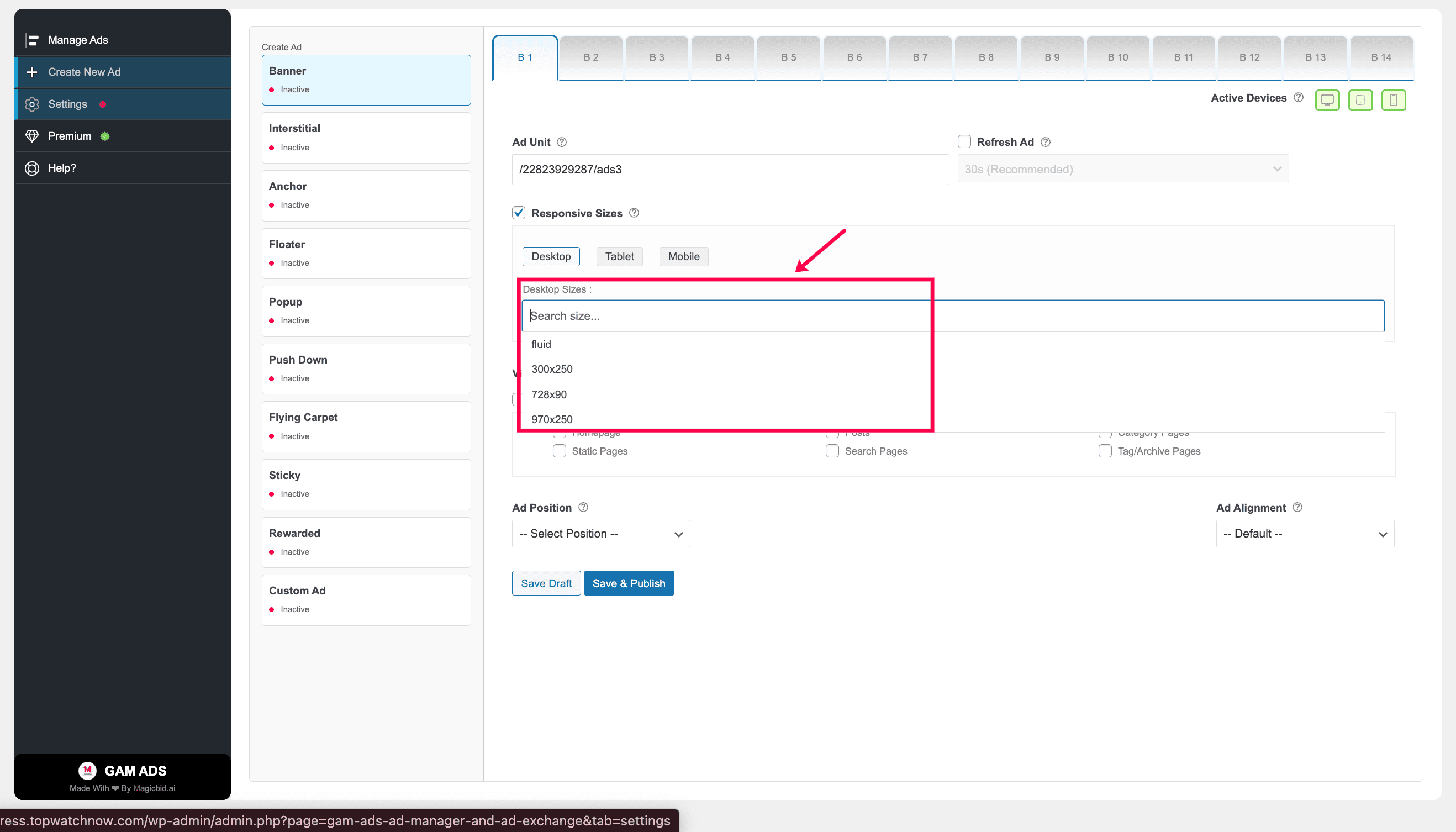Choose 300x250 from the size list
The width and height of the screenshot is (1456, 832).
pos(953,369)
